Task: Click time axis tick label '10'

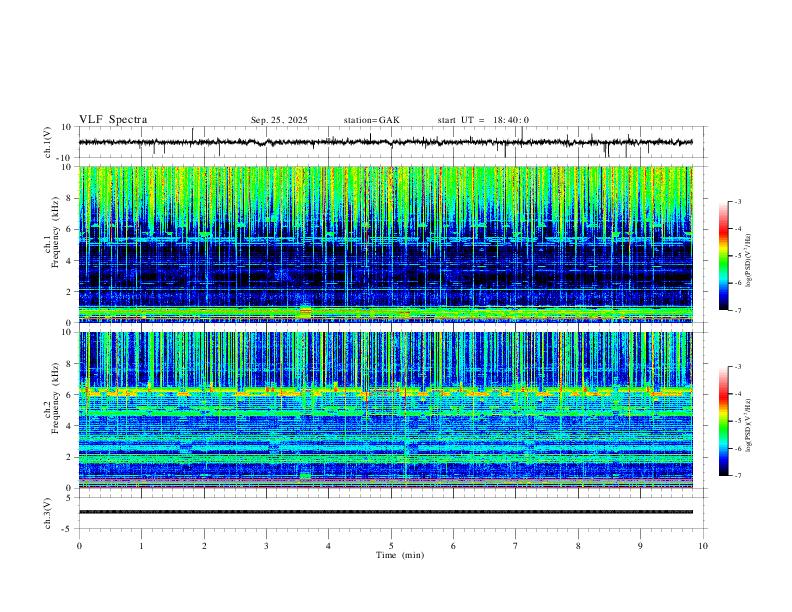Action: (x=703, y=546)
